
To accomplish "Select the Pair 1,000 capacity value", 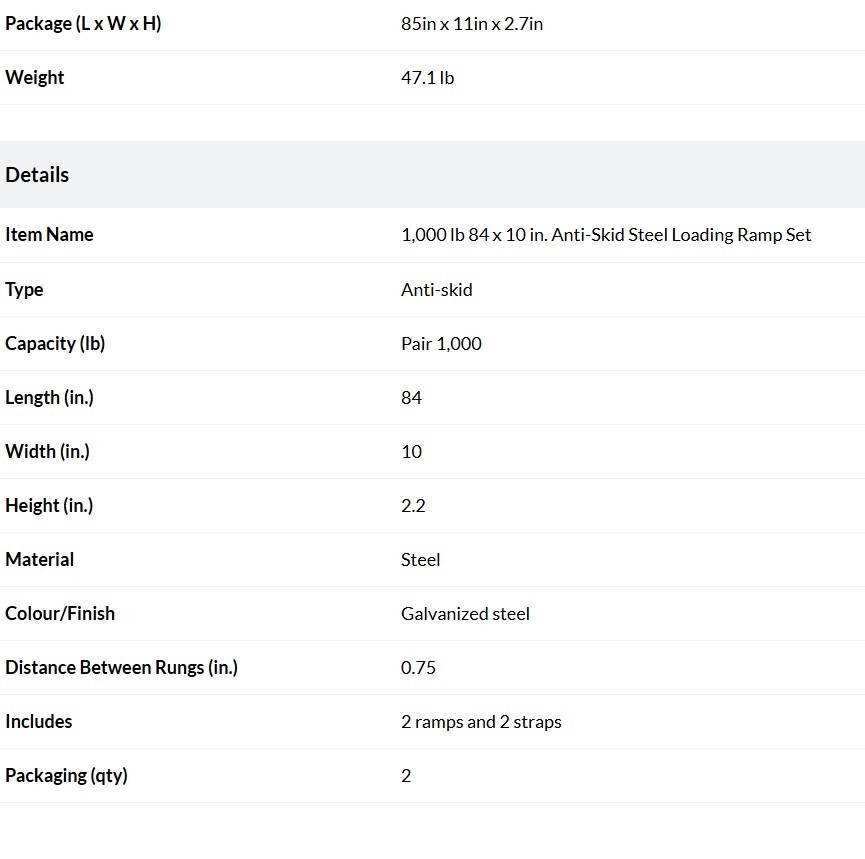I will pos(441,344).
